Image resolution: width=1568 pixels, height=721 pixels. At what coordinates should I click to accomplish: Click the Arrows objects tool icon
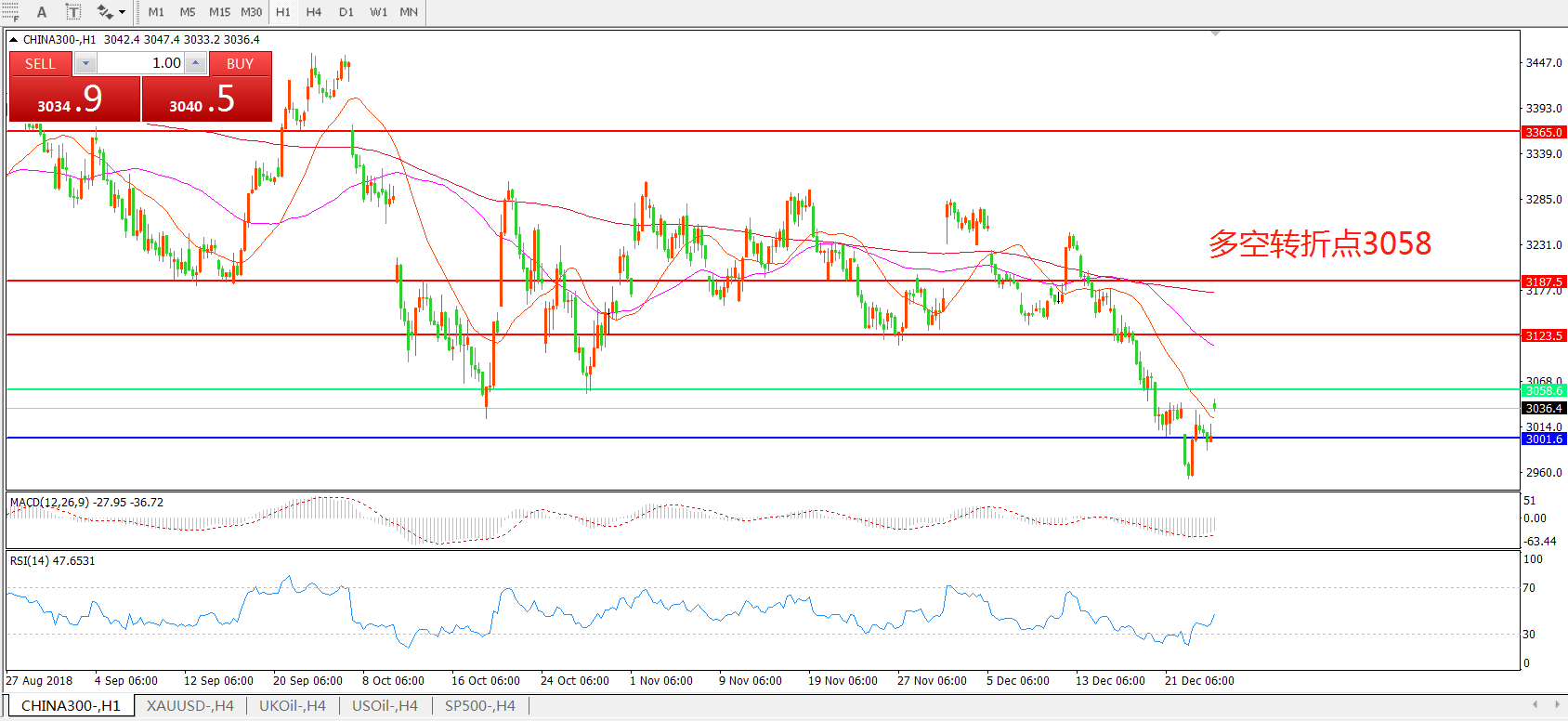[x=104, y=12]
